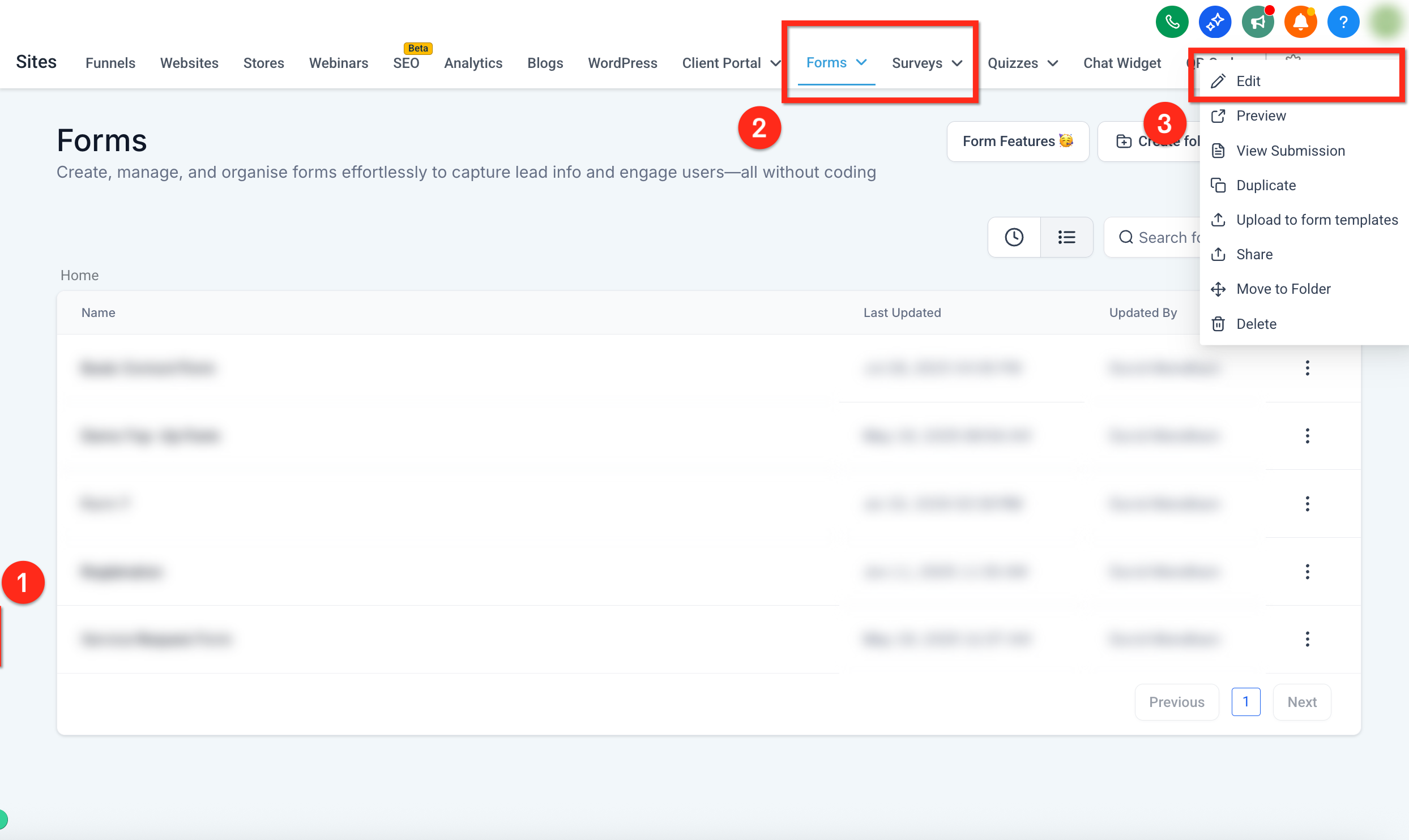1409x840 pixels.
Task: Open the Stores tab
Action: [x=263, y=63]
